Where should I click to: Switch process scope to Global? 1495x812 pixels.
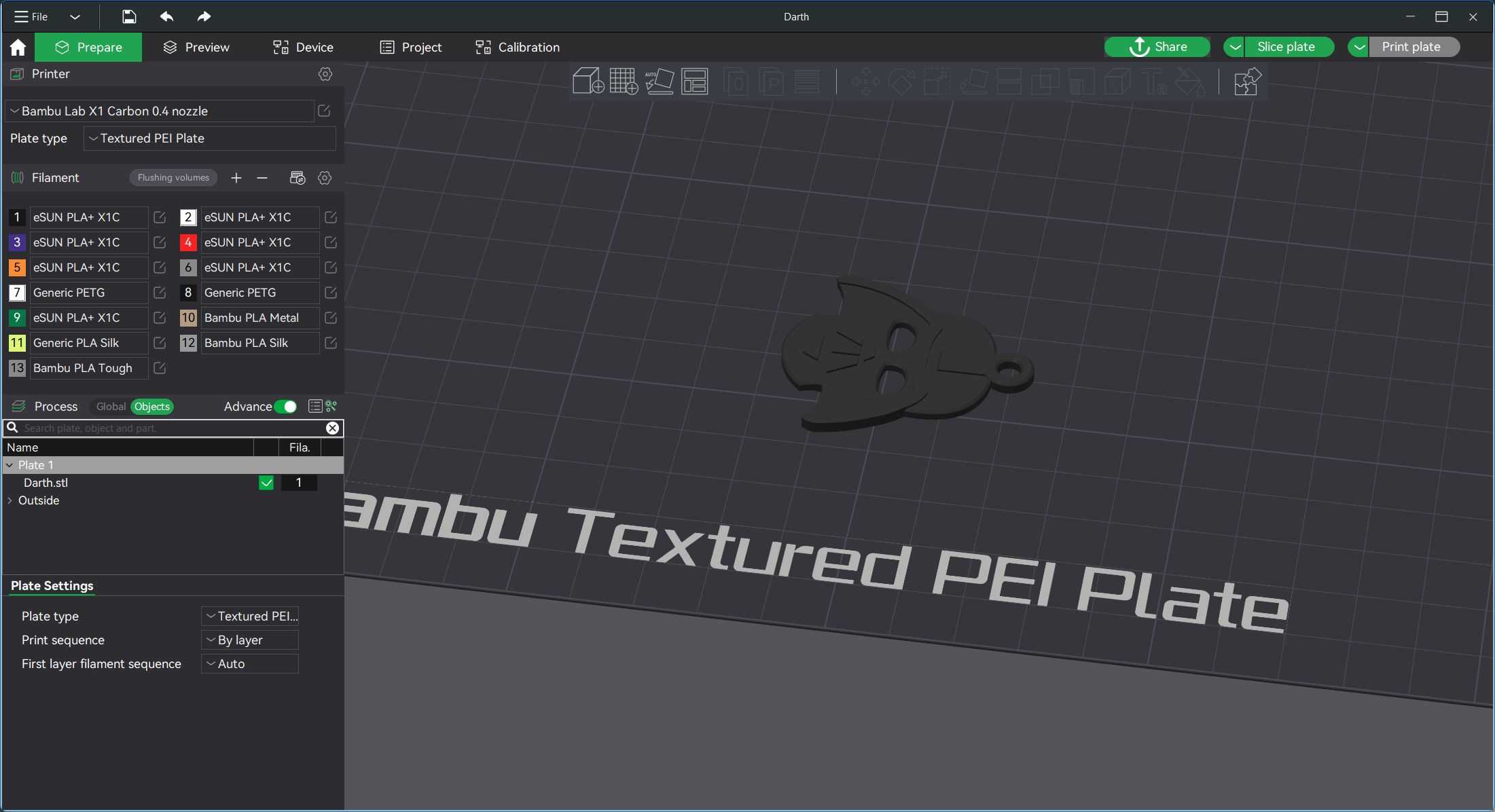coord(111,407)
